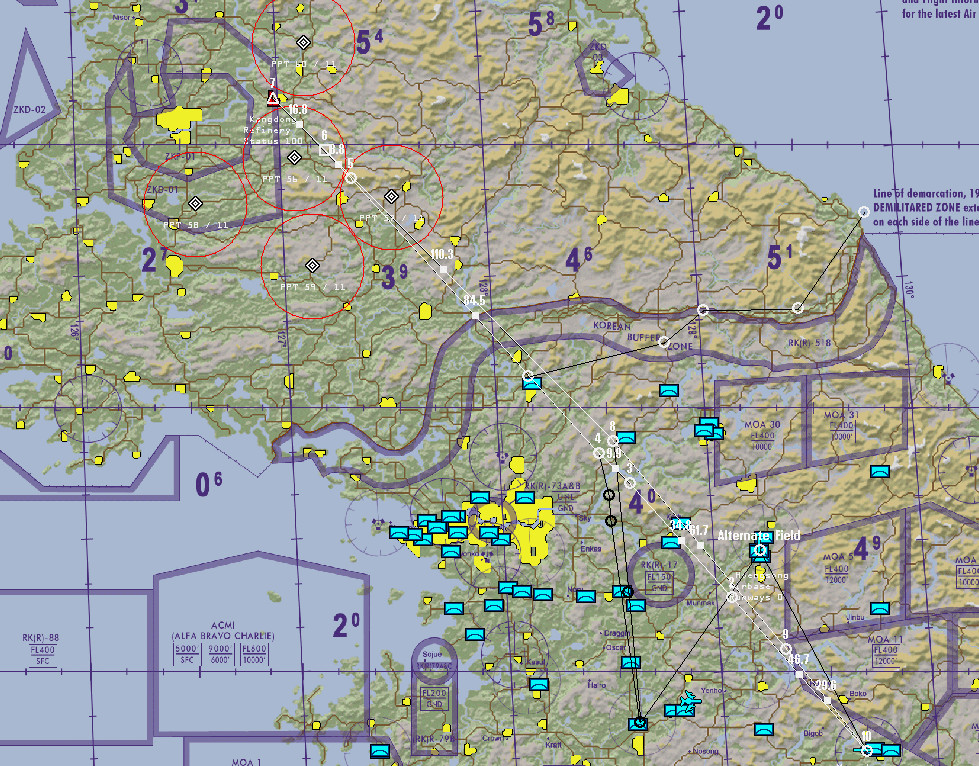Click the leg marker square below 16.8
The image size is (979, 766).
[x=300, y=124]
